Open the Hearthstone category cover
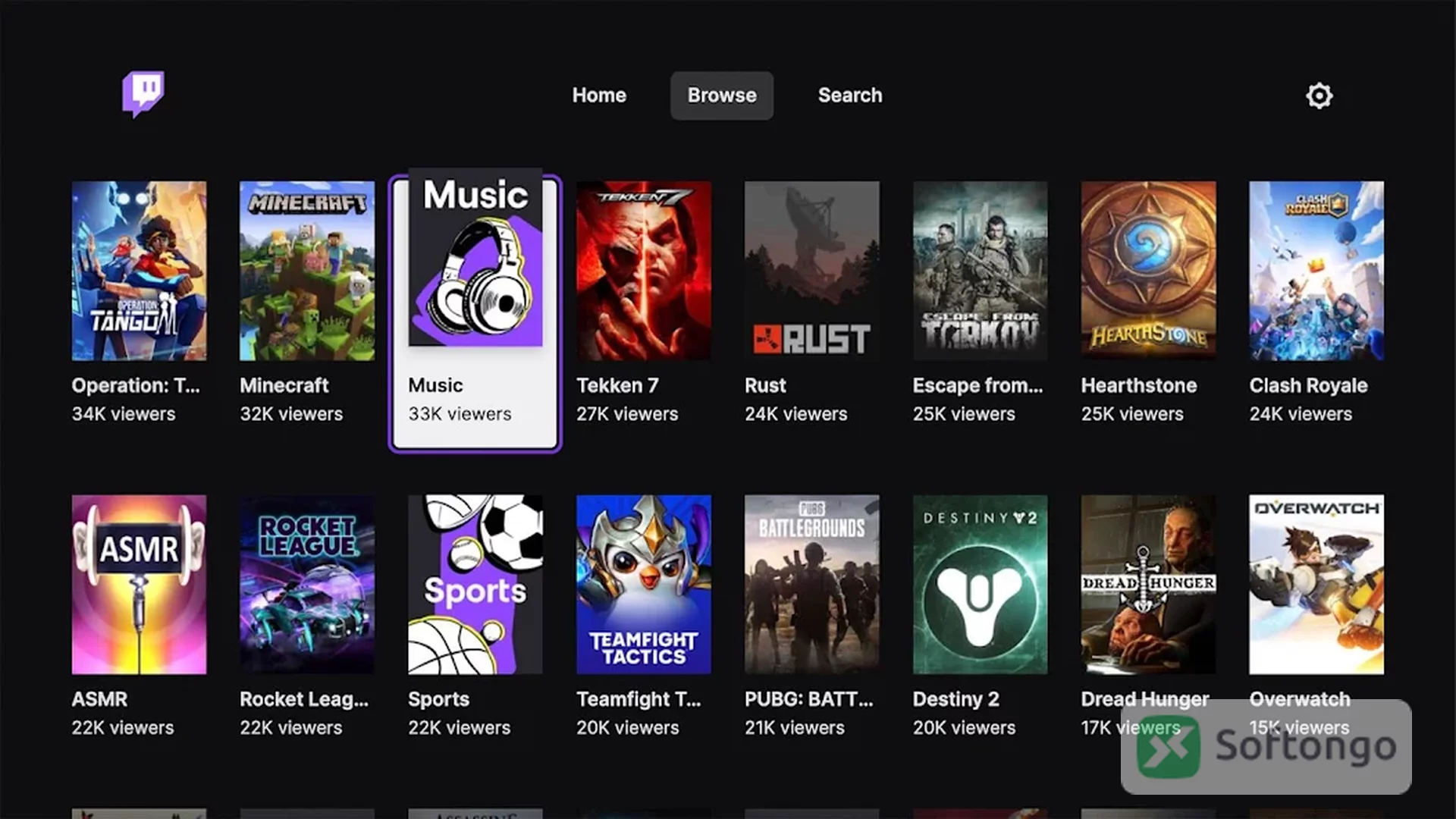Screen dimensions: 1456x819 point(1149,271)
